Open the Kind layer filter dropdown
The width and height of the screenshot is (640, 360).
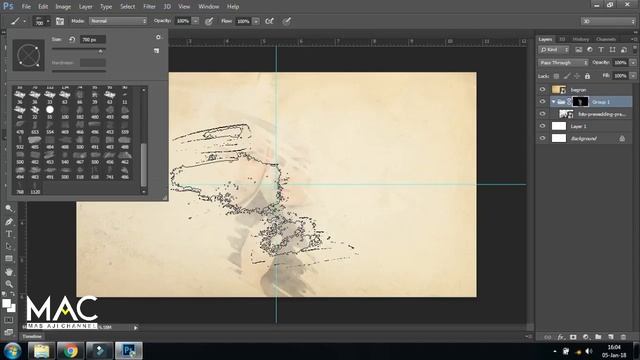point(554,50)
